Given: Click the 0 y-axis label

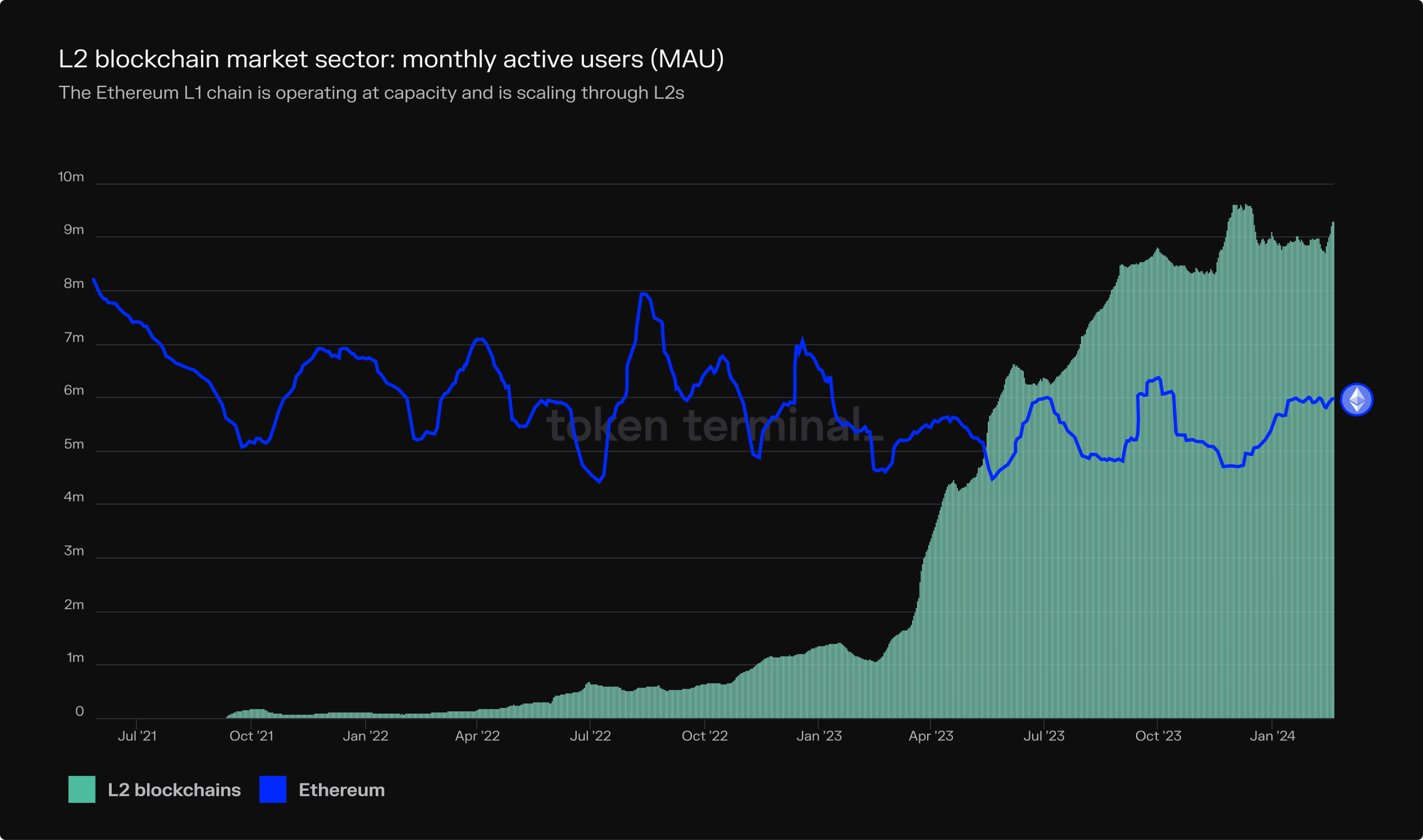Looking at the screenshot, I should [79, 711].
